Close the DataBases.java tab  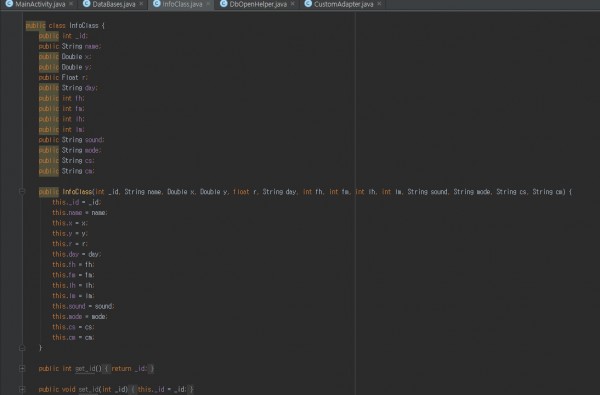click(x=141, y=4)
